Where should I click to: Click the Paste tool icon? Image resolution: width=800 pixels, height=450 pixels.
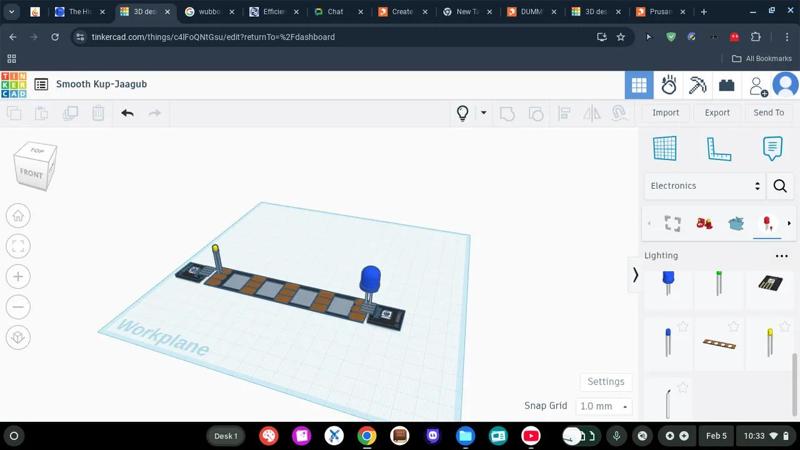pos(41,113)
